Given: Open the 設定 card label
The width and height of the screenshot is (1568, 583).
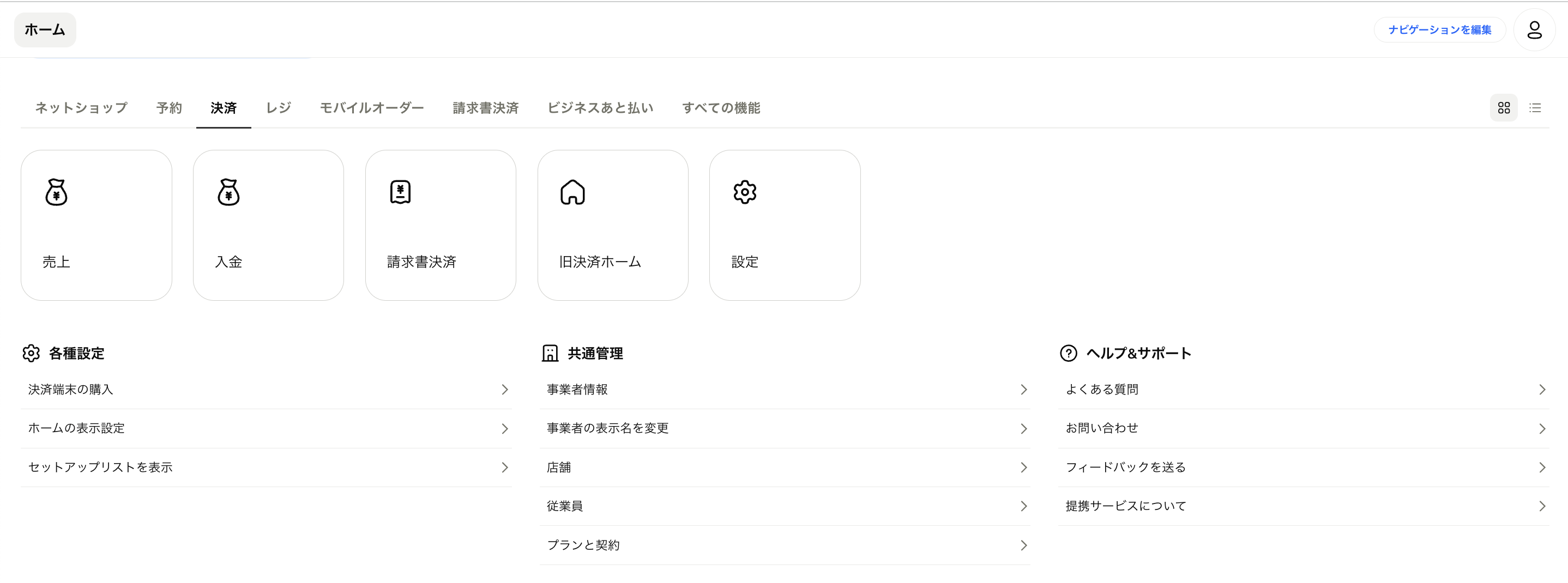Looking at the screenshot, I should click(x=745, y=262).
